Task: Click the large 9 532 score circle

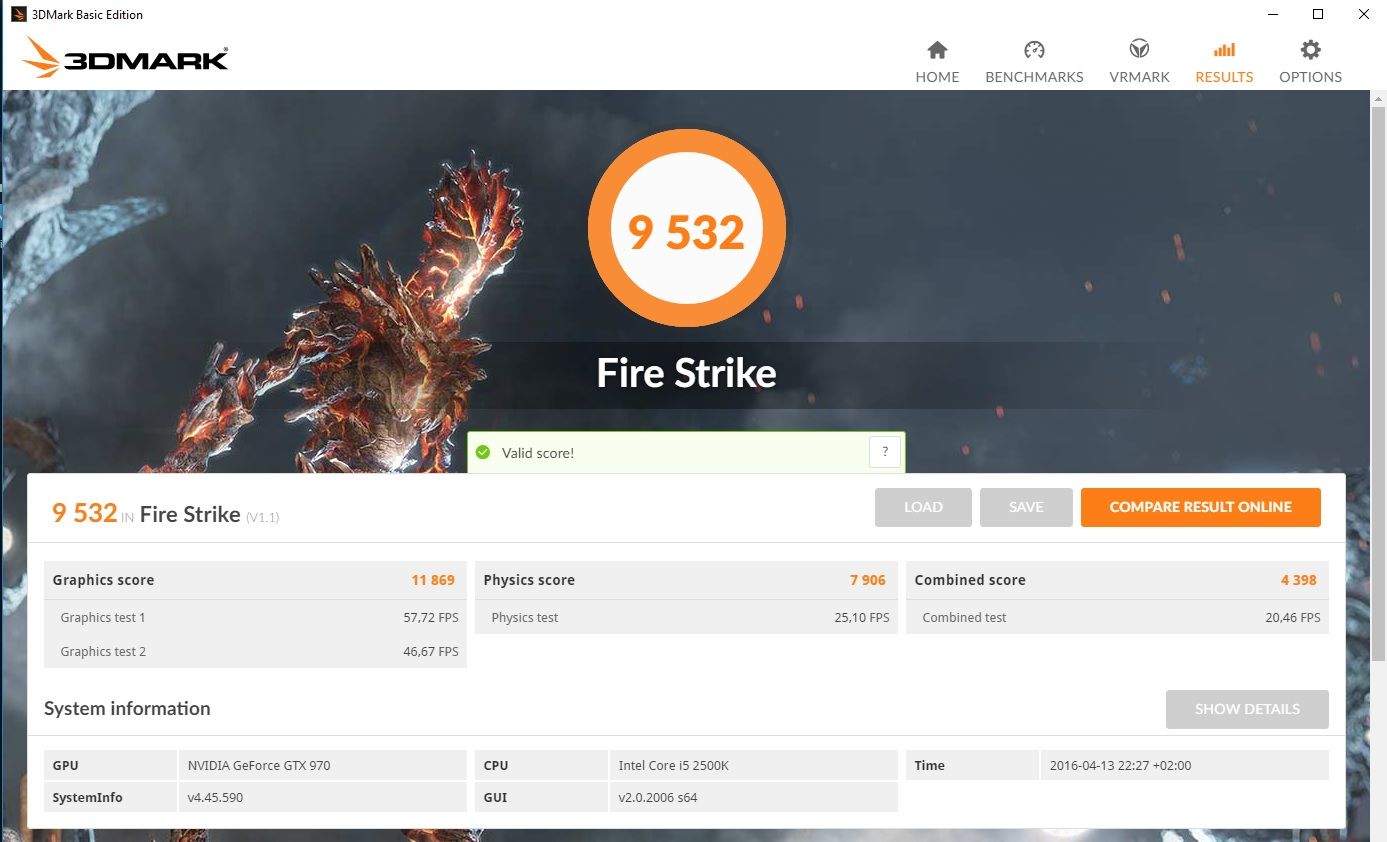Action: (x=687, y=228)
